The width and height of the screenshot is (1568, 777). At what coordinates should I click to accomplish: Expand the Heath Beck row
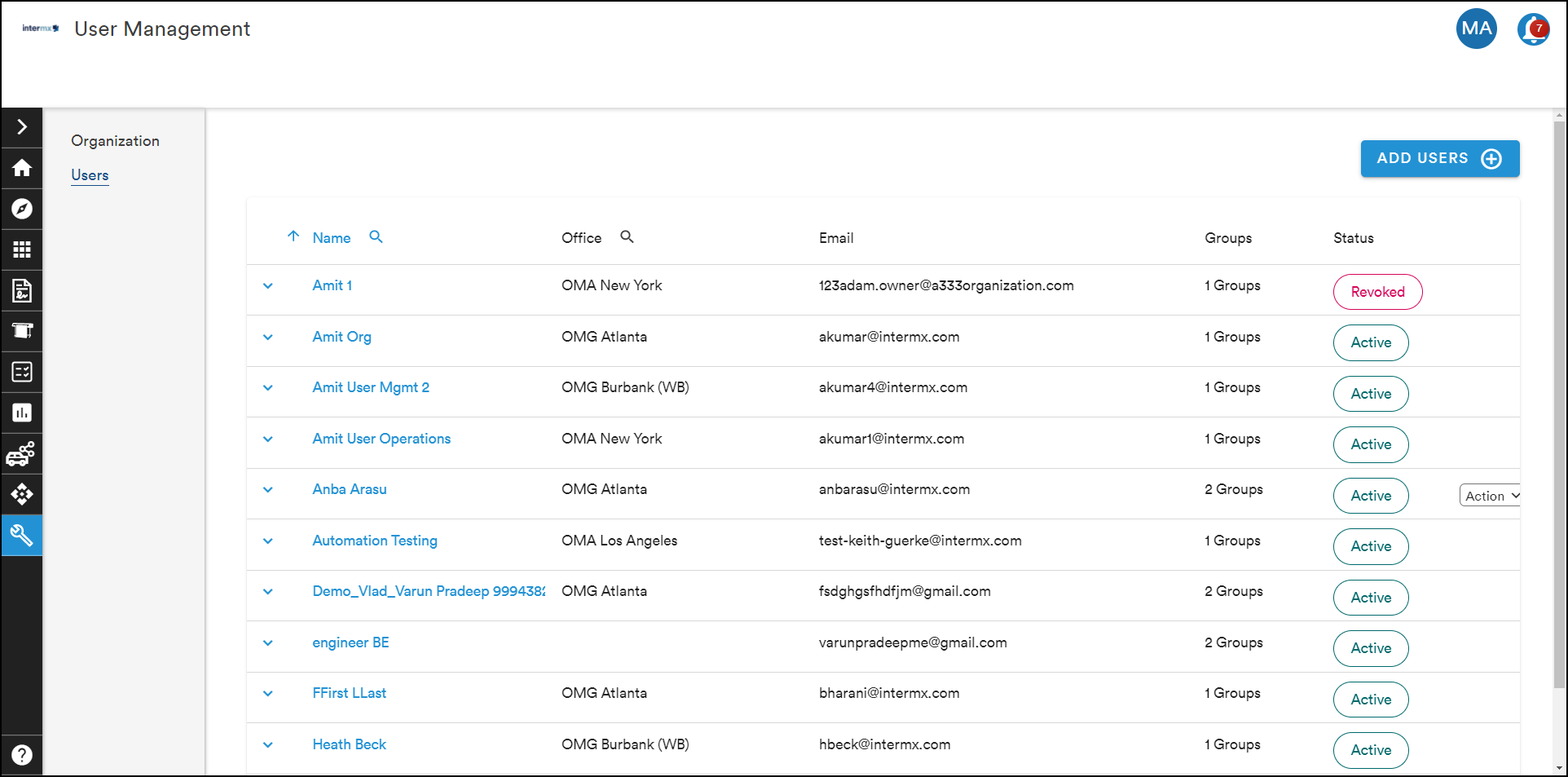pos(268,745)
